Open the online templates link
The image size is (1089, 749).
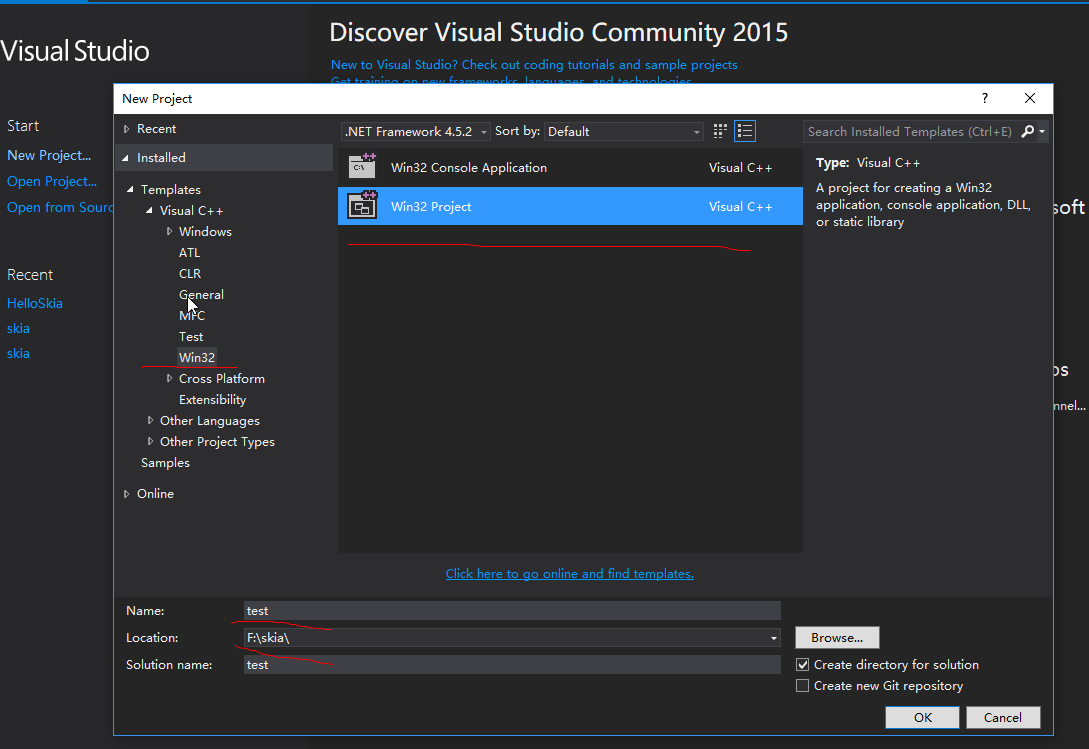coord(570,574)
